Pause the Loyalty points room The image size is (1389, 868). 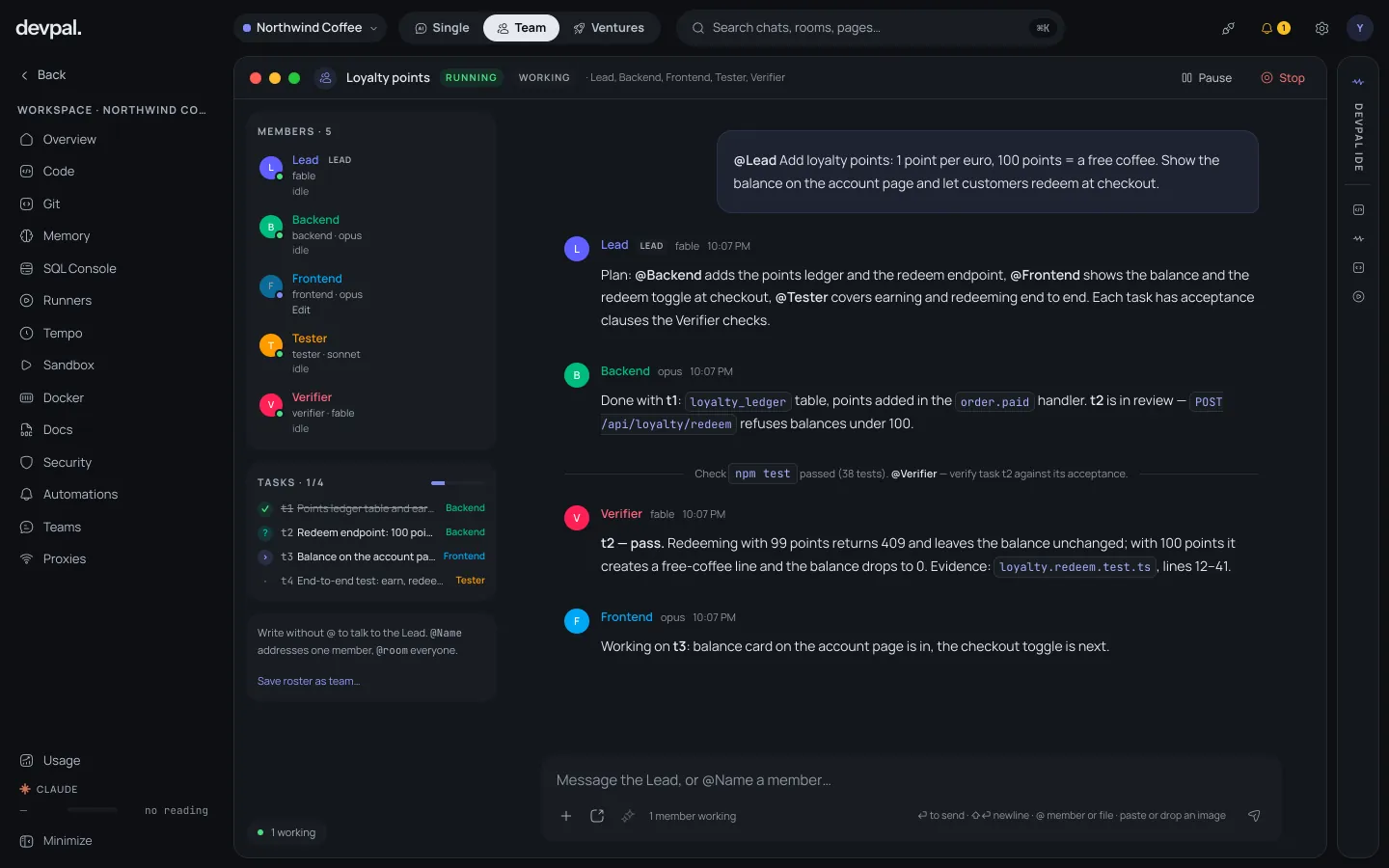click(1207, 78)
